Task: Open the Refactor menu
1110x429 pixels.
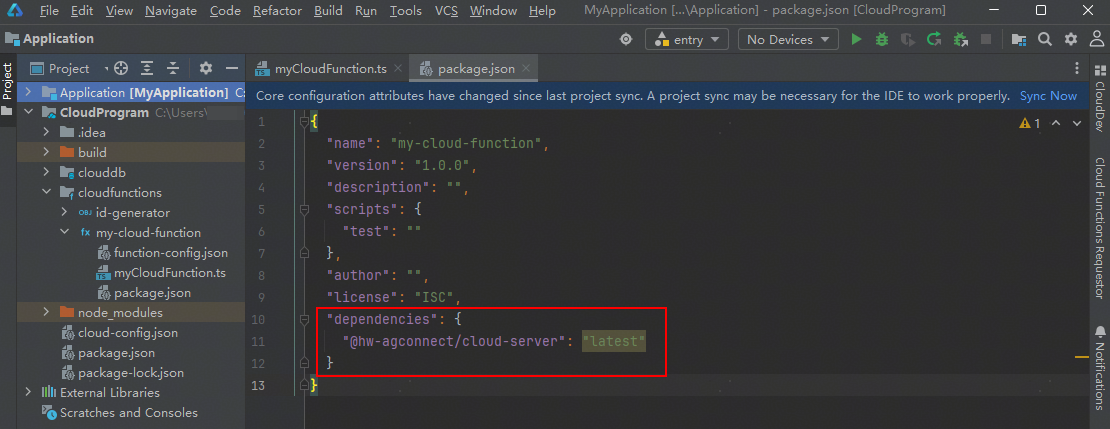Action: click(x=277, y=11)
